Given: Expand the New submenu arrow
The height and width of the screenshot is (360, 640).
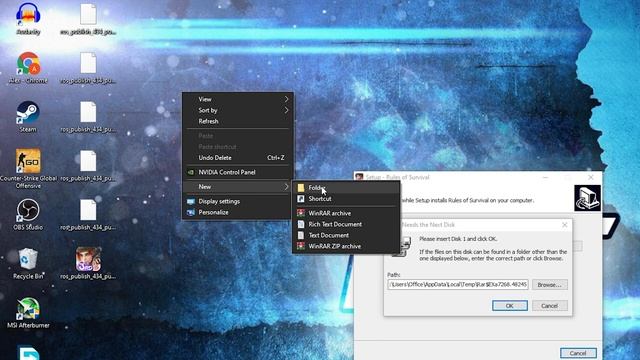Looking at the screenshot, I should tap(287, 187).
